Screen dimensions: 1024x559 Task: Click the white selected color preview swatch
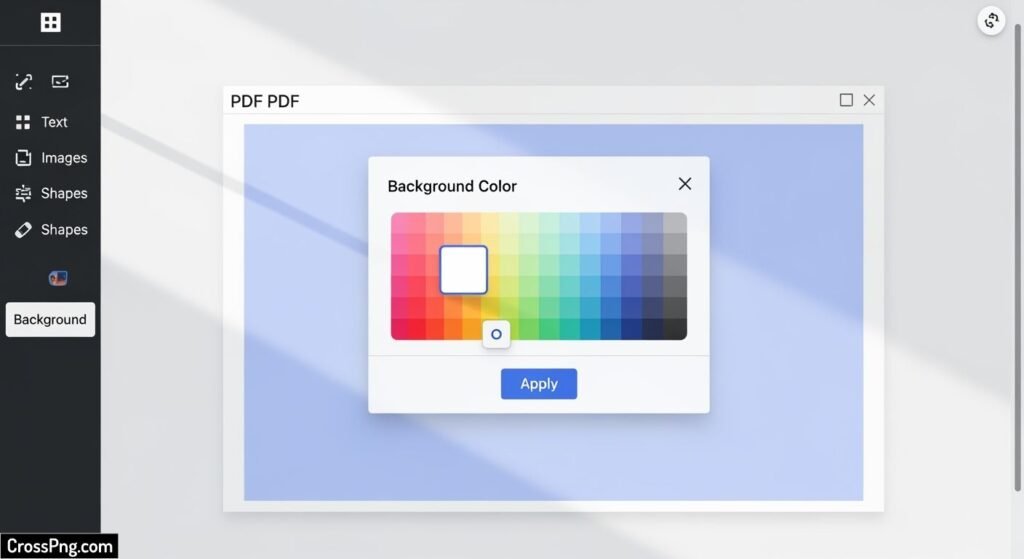[464, 270]
